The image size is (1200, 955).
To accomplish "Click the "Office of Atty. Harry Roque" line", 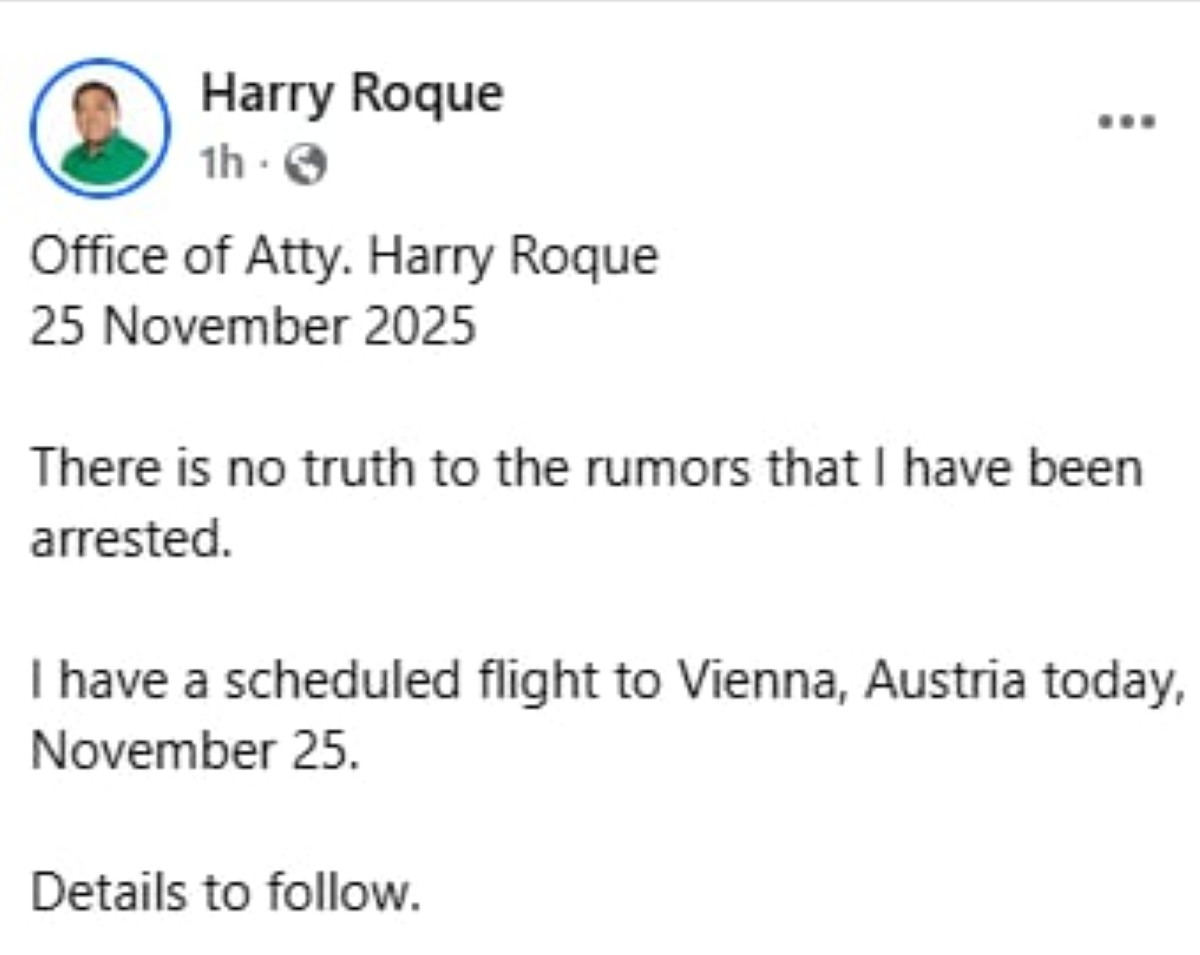I will [344, 257].
